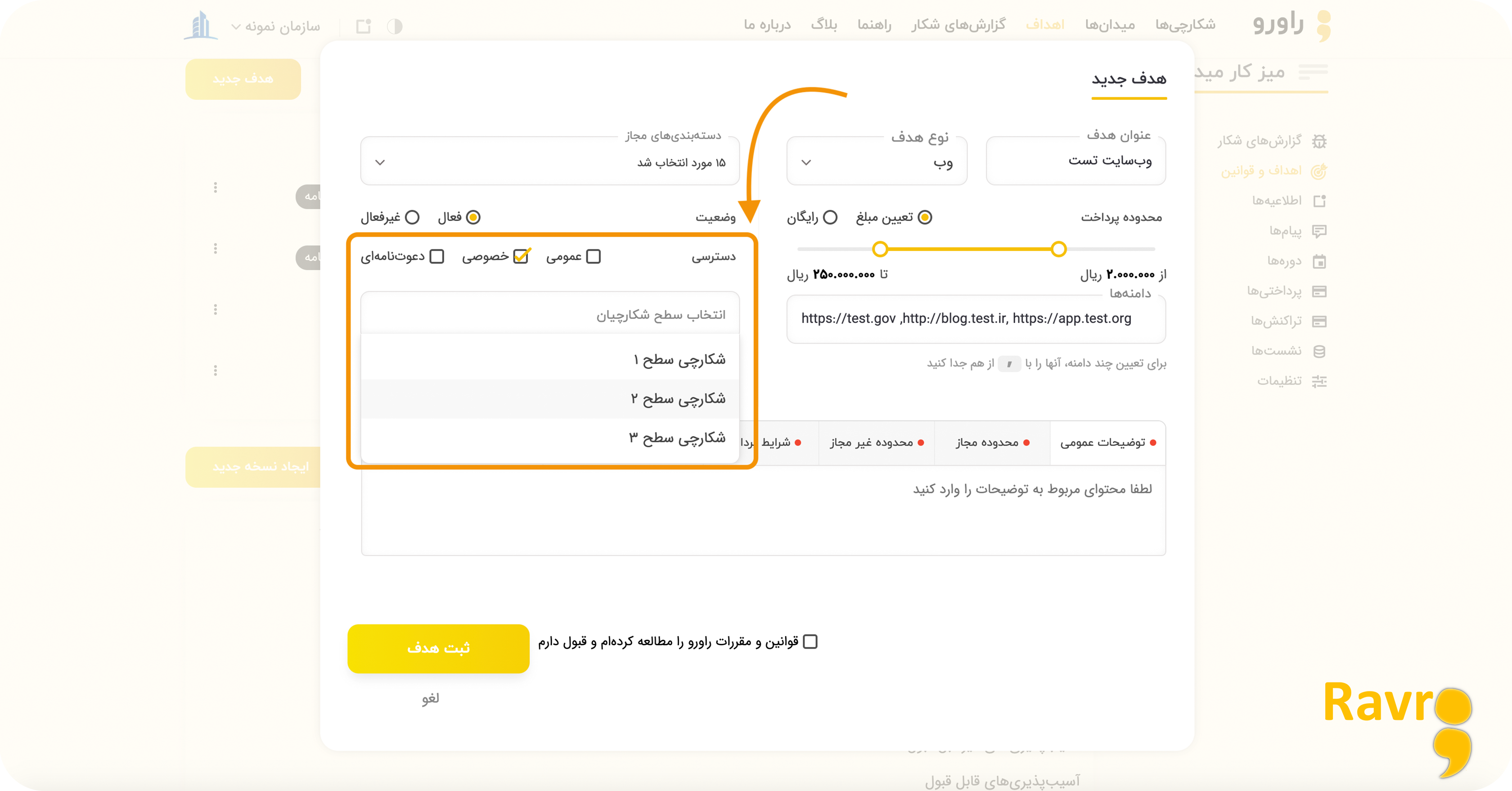Open the شکارچی‌ها top menu item
1512x791 pixels.
tap(1185, 25)
